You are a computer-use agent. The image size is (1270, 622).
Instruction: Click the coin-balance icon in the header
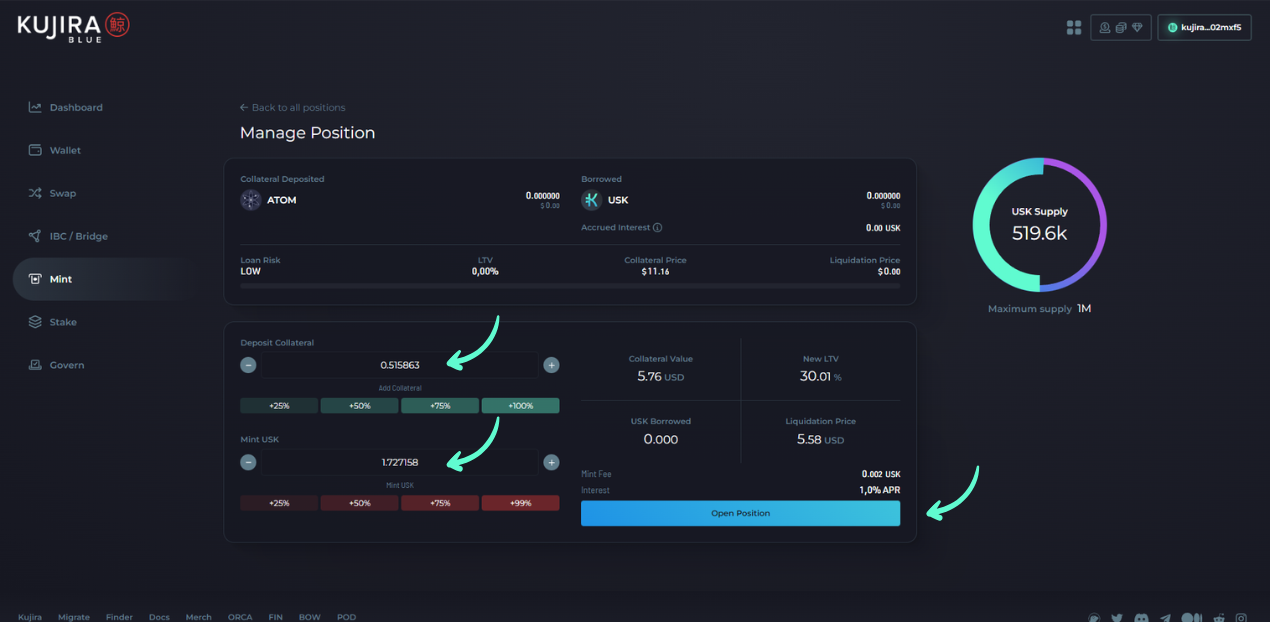tap(1105, 28)
